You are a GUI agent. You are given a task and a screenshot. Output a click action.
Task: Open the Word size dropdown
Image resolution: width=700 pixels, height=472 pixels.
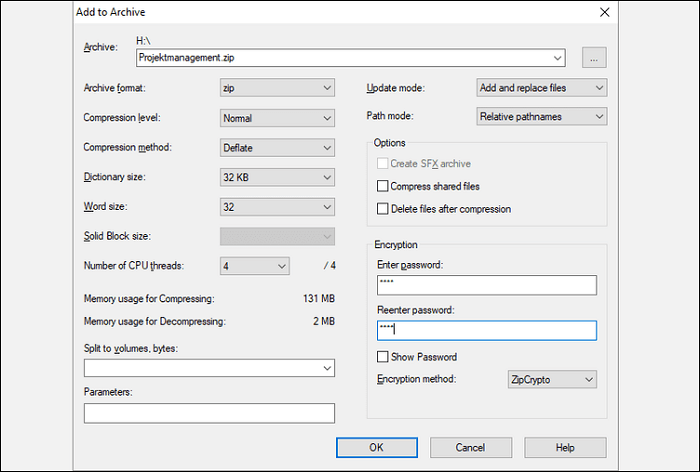pyautogui.click(x=277, y=207)
